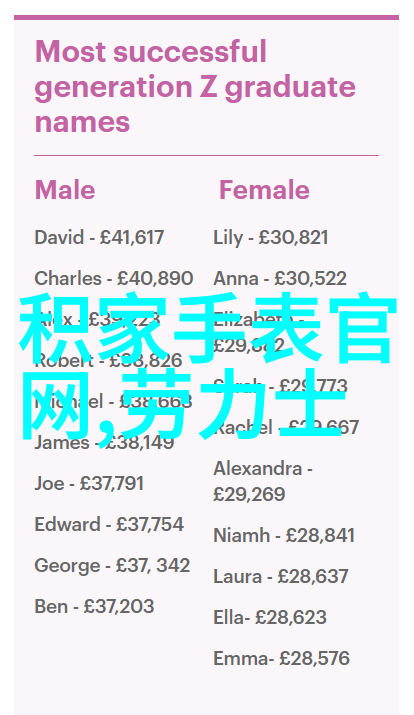Click the horizontal divider line under the heading
Viewport: 414px width, 715px height.
click(207, 155)
